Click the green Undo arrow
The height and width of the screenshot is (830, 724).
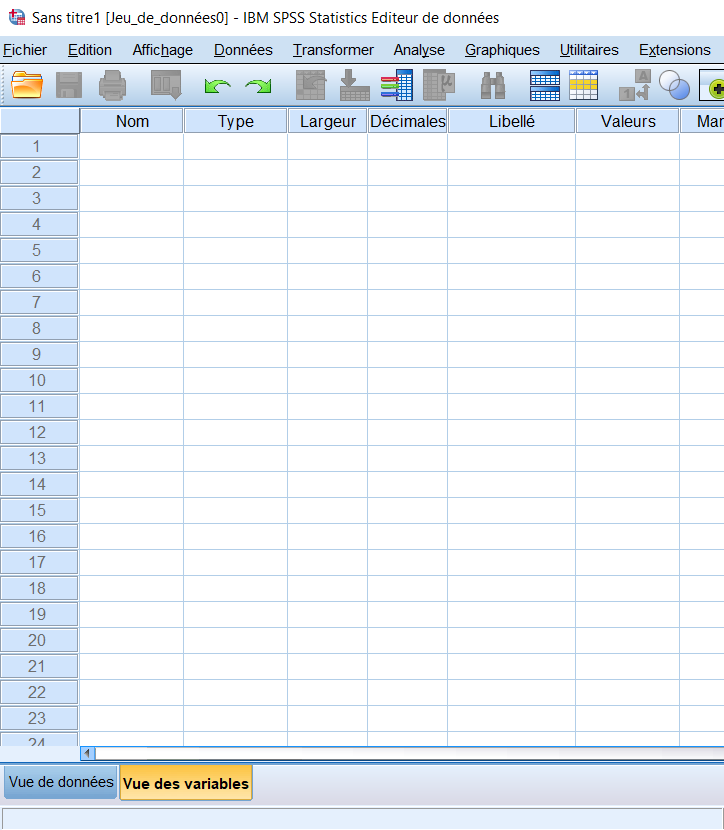tap(217, 86)
